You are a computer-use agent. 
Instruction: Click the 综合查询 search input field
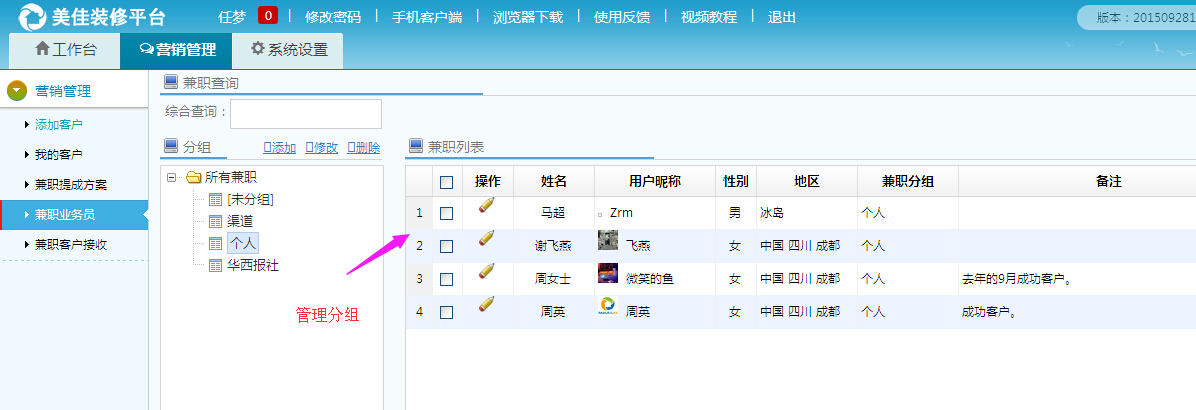point(306,113)
